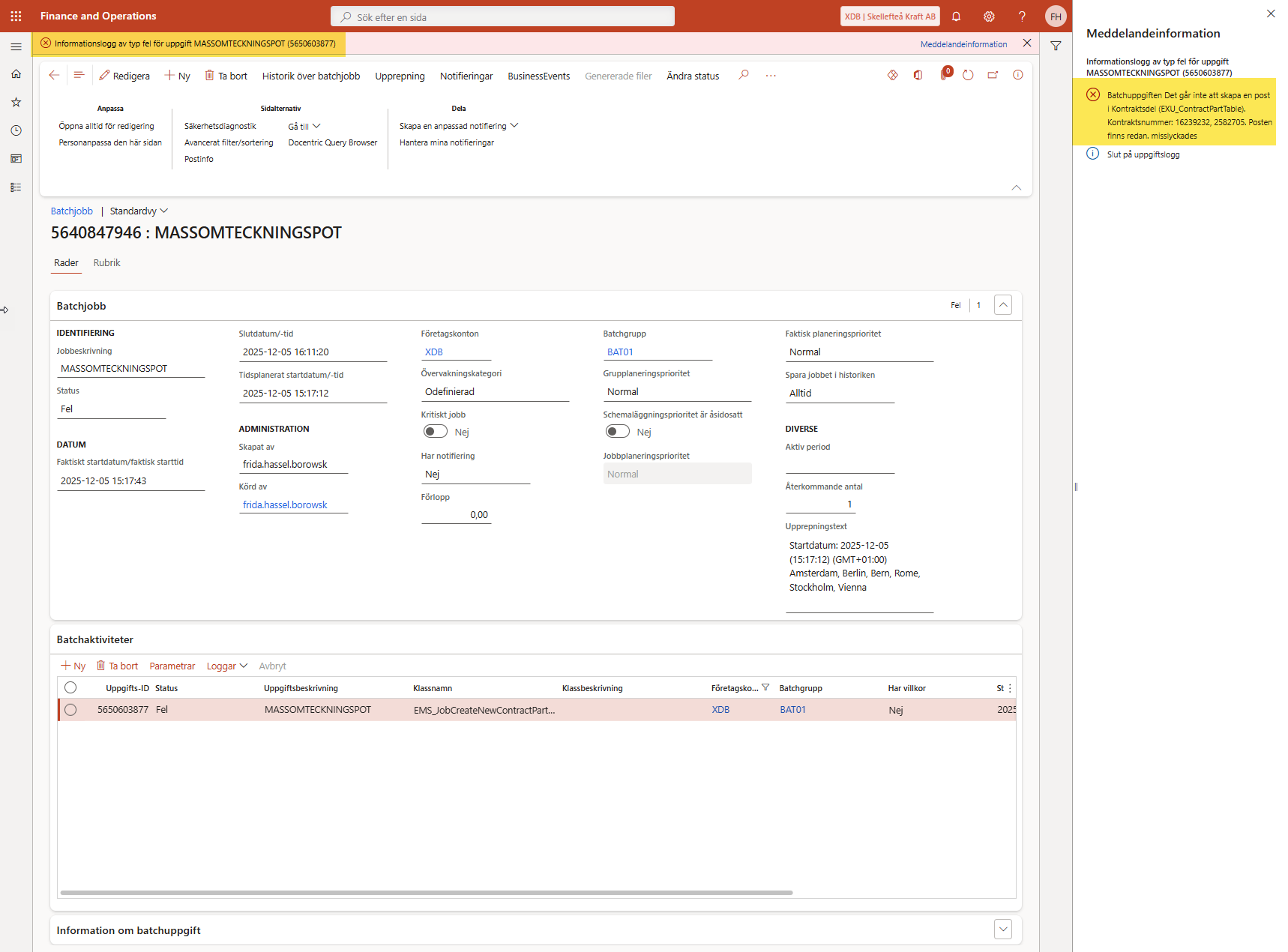
Task: Open the Standardvy view dropdown
Action: coord(139,211)
